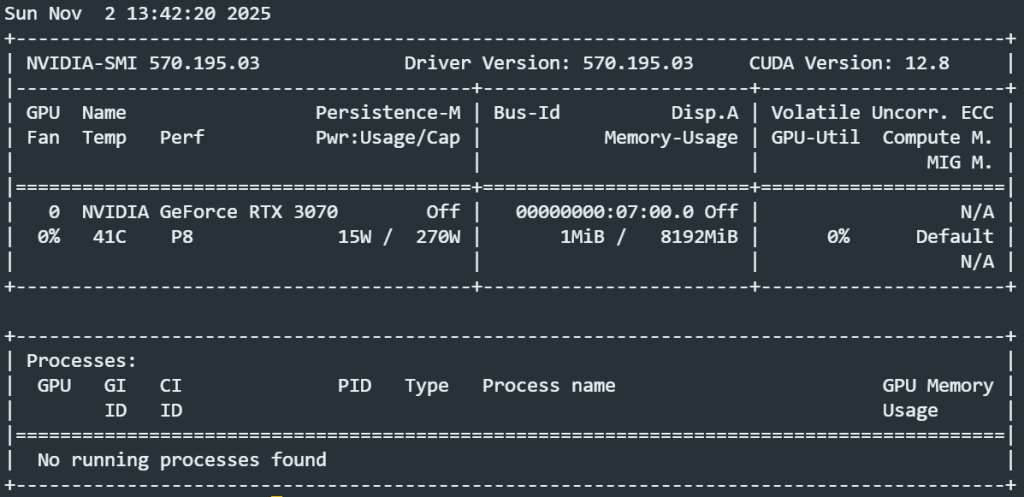Click the No running processes found message
Image resolution: width=1024 pixels, height=497 pixels.
coord(182,460)
